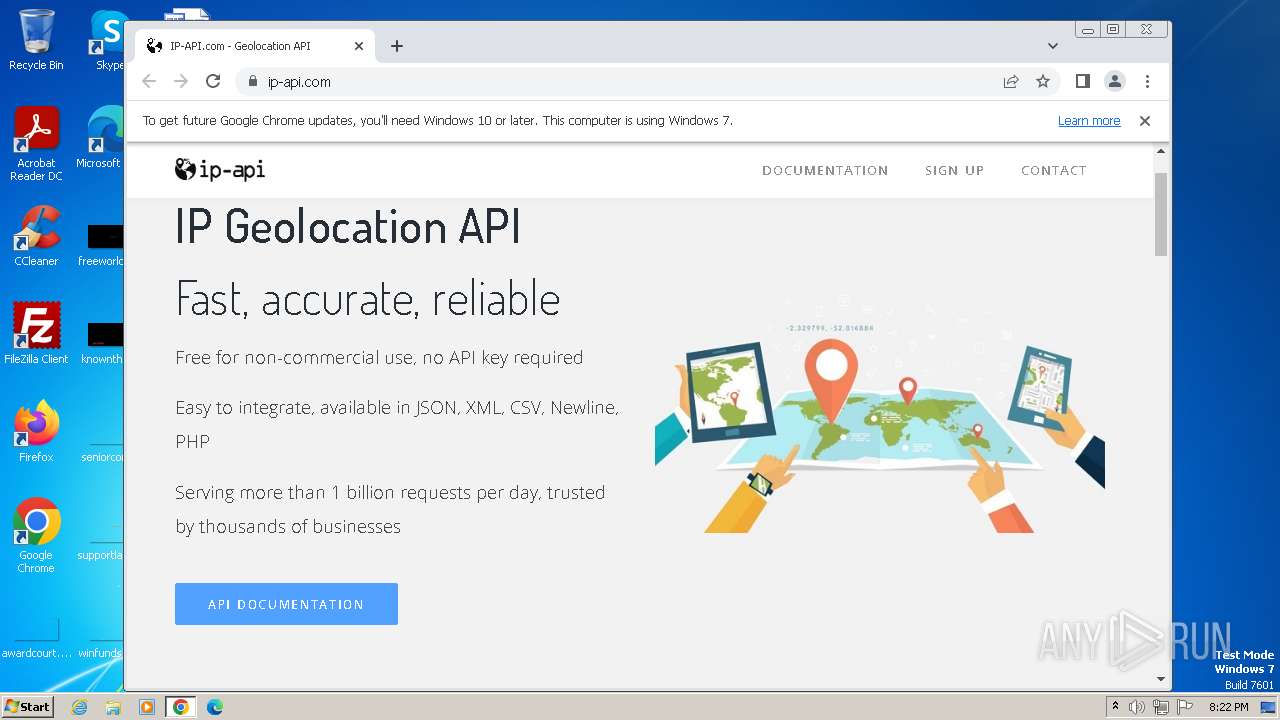Image resolution: width=1280 pixels, height=720 pixels.
Task: Click the scroll up arrow of the page
Action: 1161,152
